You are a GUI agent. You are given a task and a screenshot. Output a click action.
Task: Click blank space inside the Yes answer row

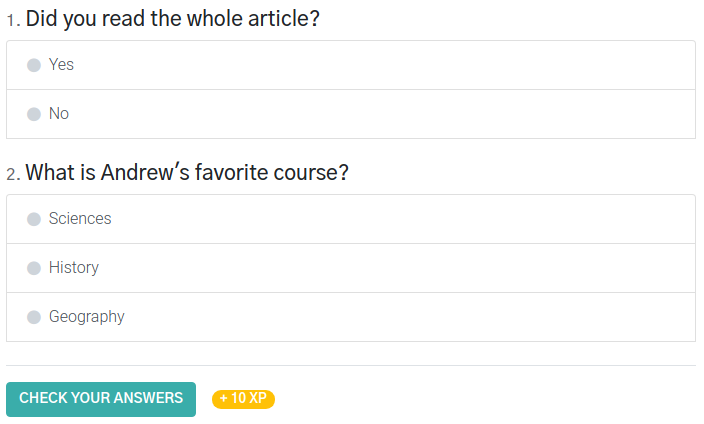tap(382, 65)
